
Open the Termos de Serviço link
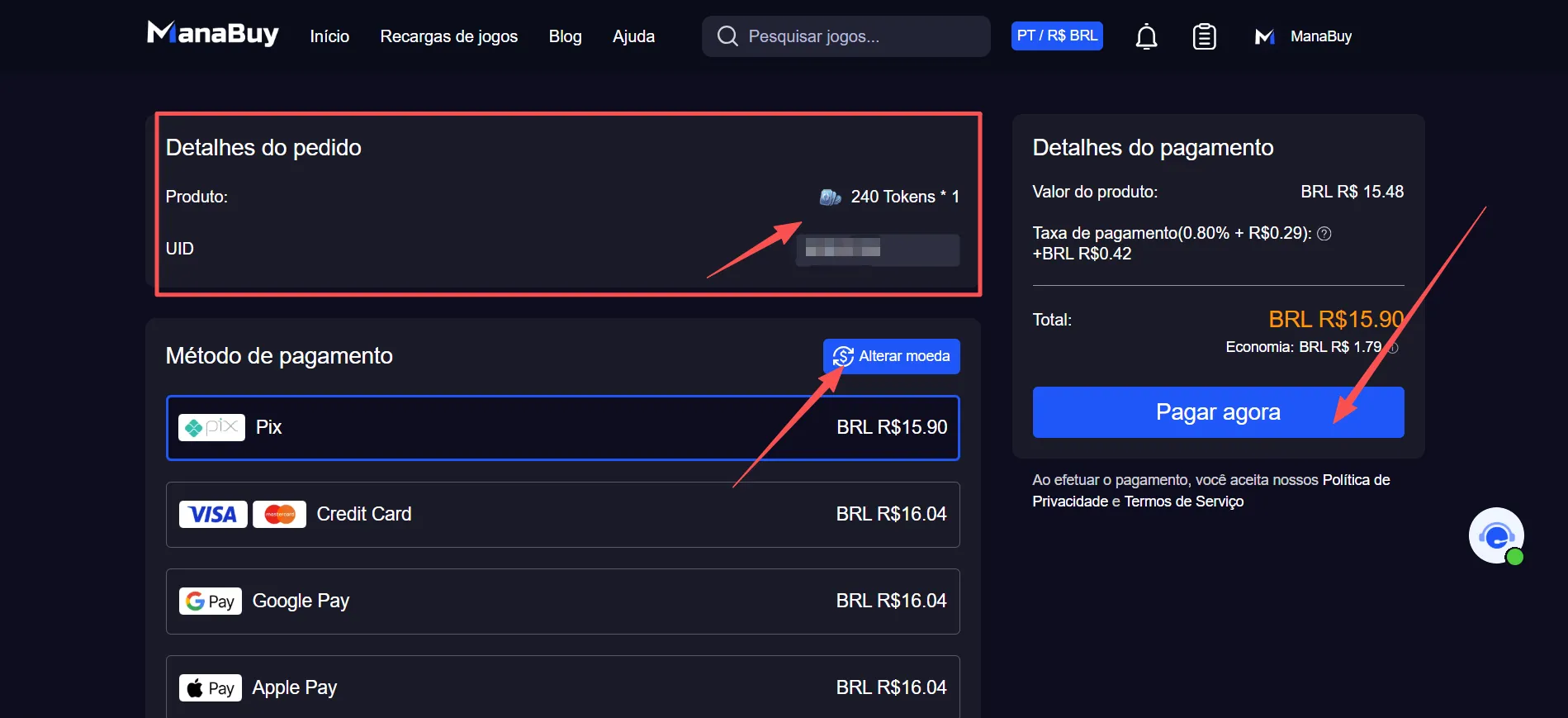click(x=1184, y=502)
